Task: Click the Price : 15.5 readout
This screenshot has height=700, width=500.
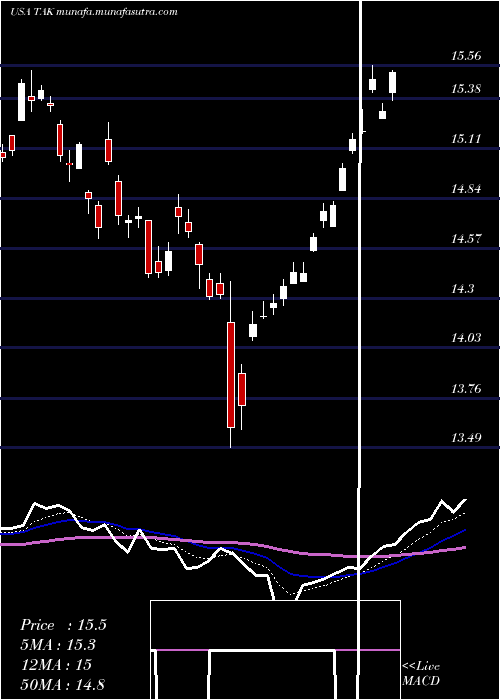Action: tap(63, 625)
